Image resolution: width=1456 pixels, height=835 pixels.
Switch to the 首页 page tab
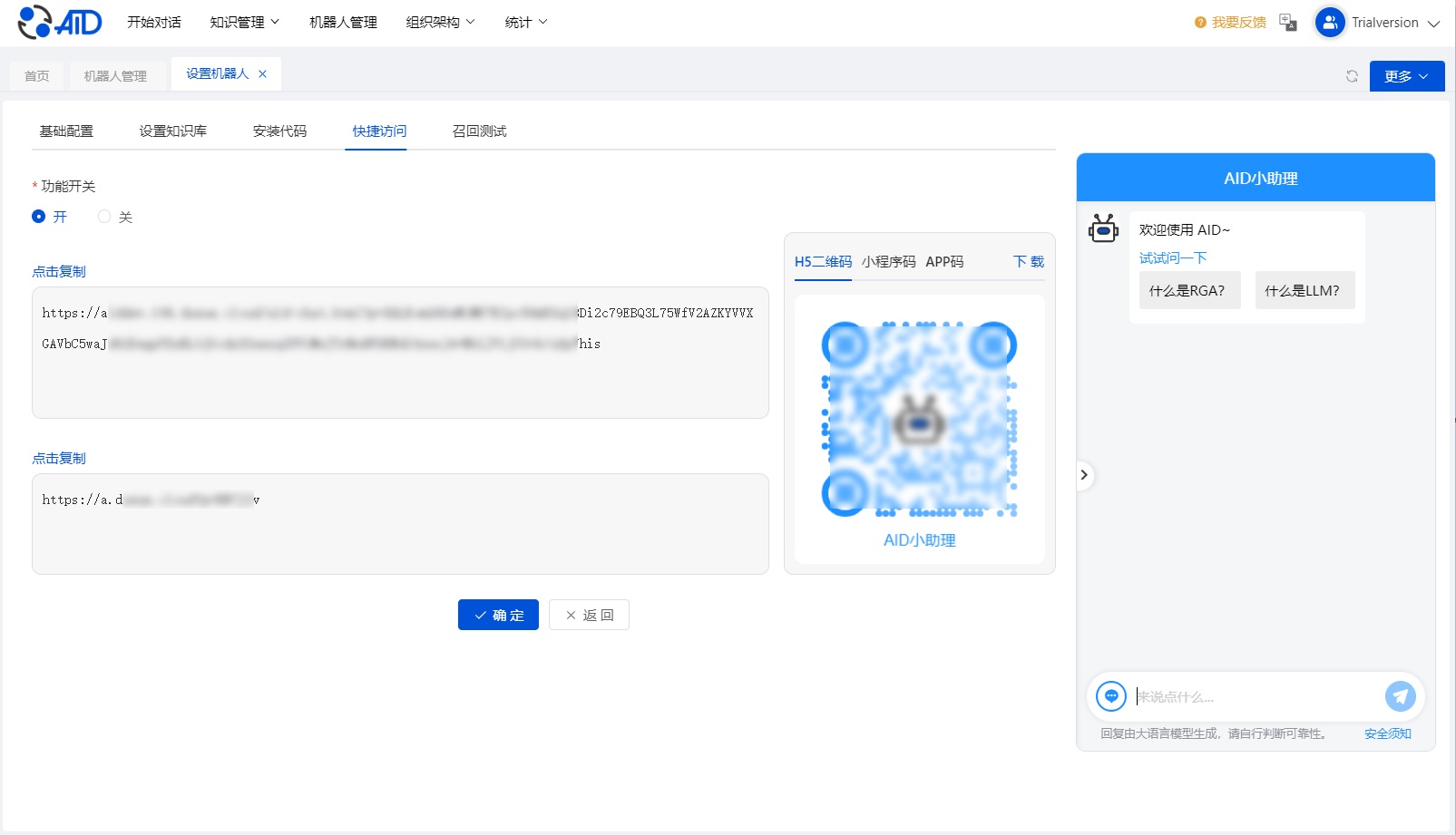(x=37, y=76)
